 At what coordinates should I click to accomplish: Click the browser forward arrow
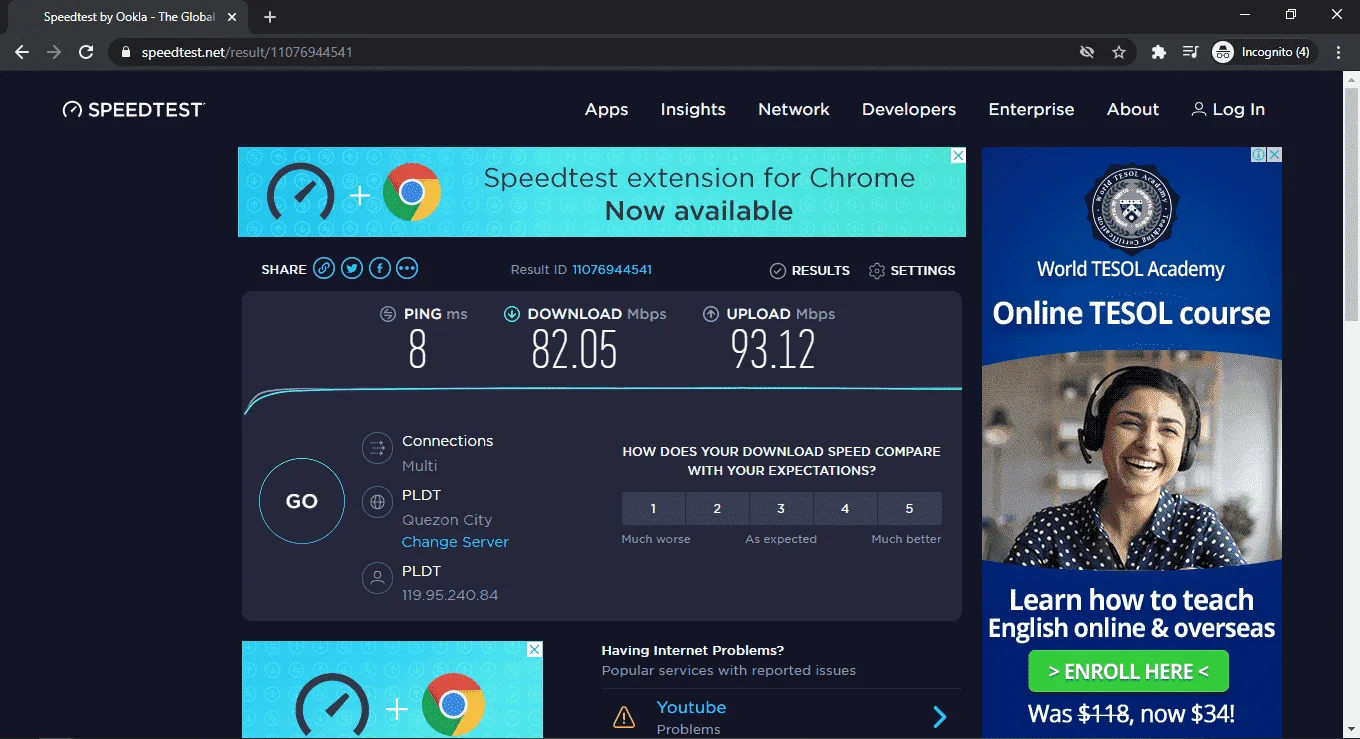tap(54, 52)
